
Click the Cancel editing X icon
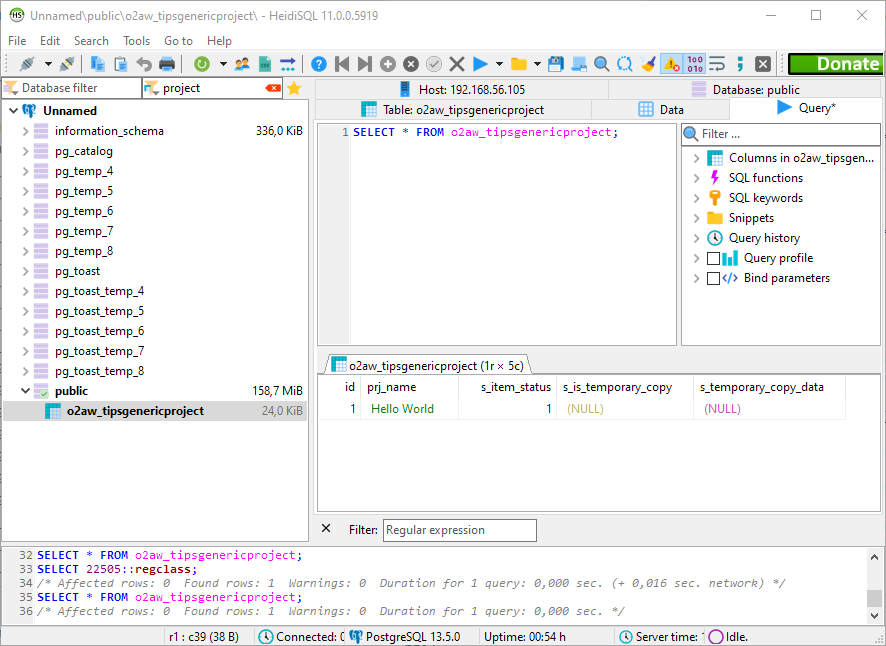(x=457, y=64)
